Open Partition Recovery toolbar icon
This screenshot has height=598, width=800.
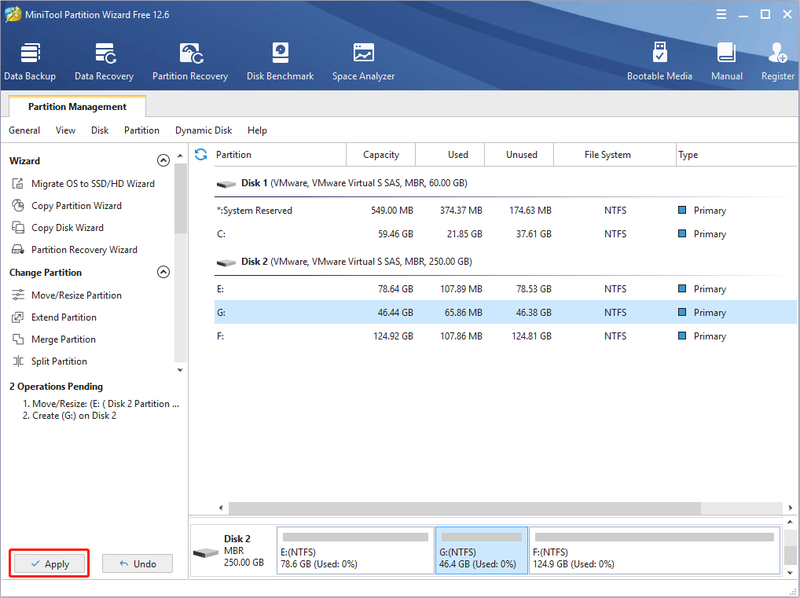pyautogui.click(x=190, y=62)
